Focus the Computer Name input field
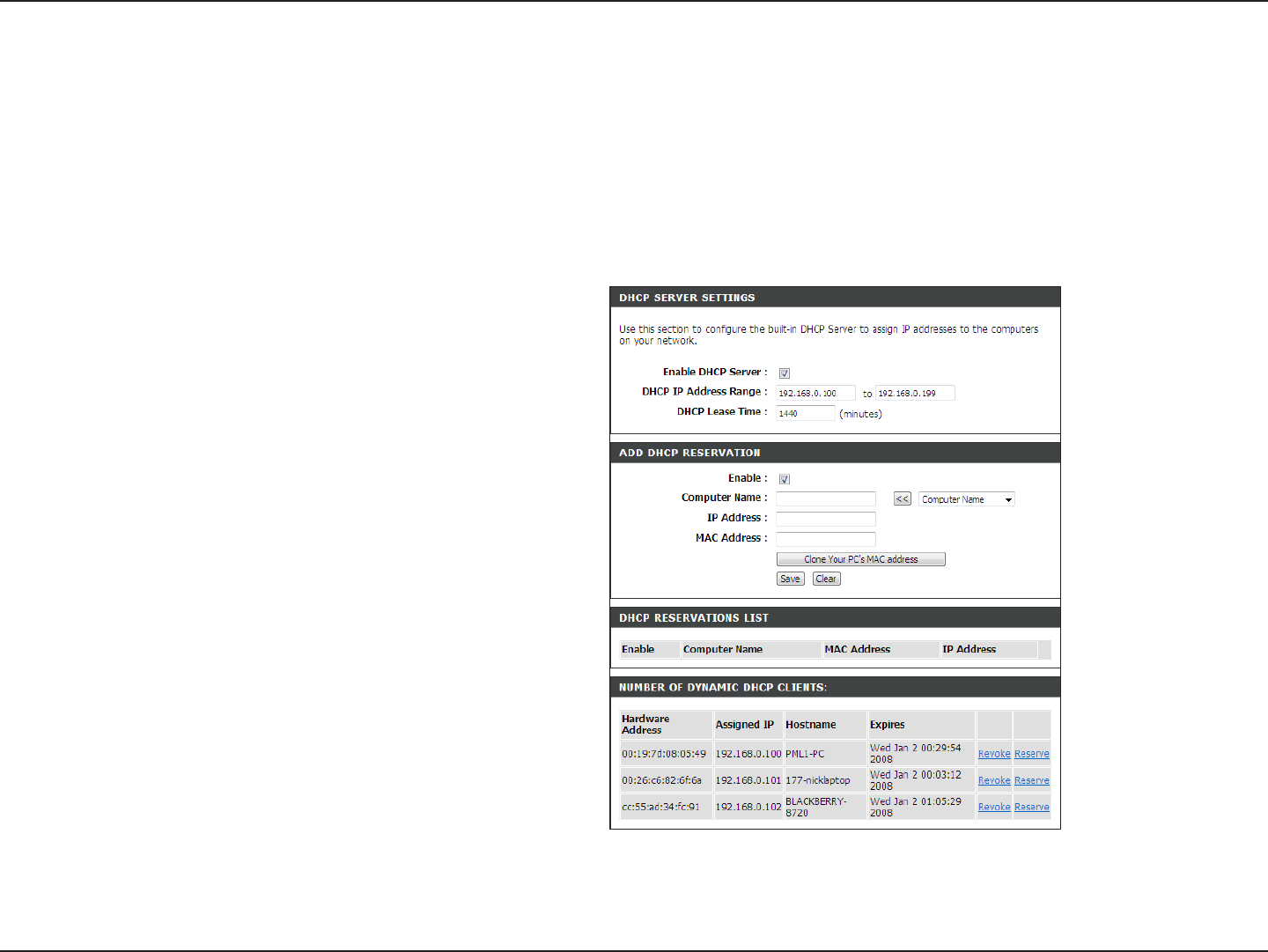Image resolution: width=1268 pixels, height=952 pixels. [826, 499]
